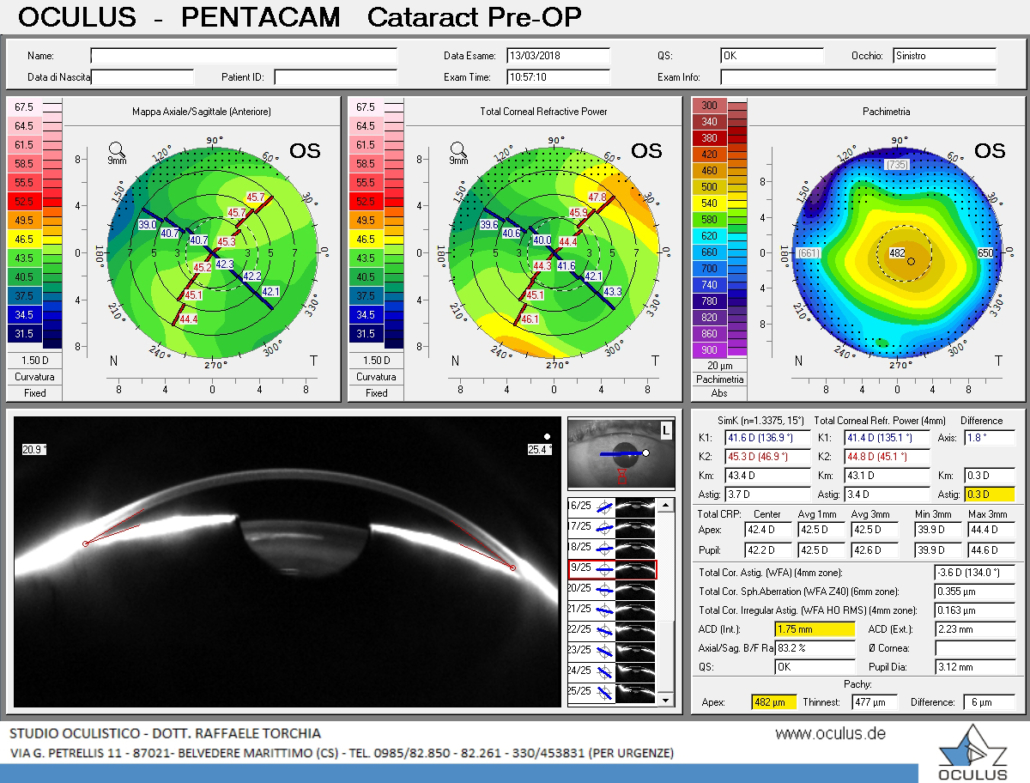Open the www.oculus.de link
Screen dimensions: 1030x783
[x=830, y=734]
